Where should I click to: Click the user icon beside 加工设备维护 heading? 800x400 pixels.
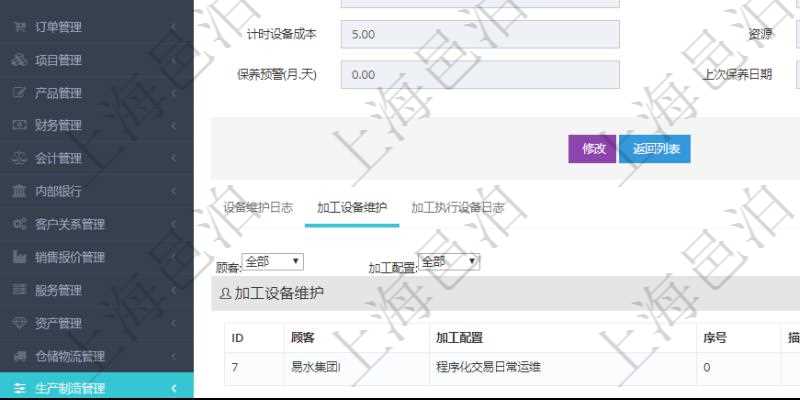(224, 294)
